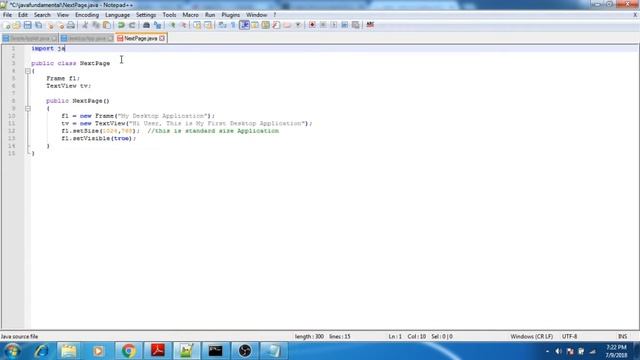This screenshot has width=640, height=360.
Task: Launch Google Chrome from taskbar
Action: pos(128,351)
